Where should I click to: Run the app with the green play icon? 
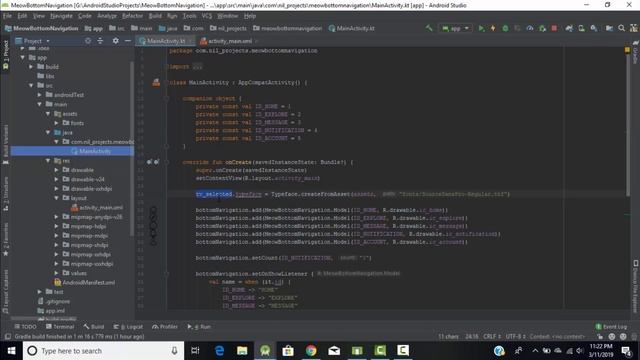[x=481, y=28]
